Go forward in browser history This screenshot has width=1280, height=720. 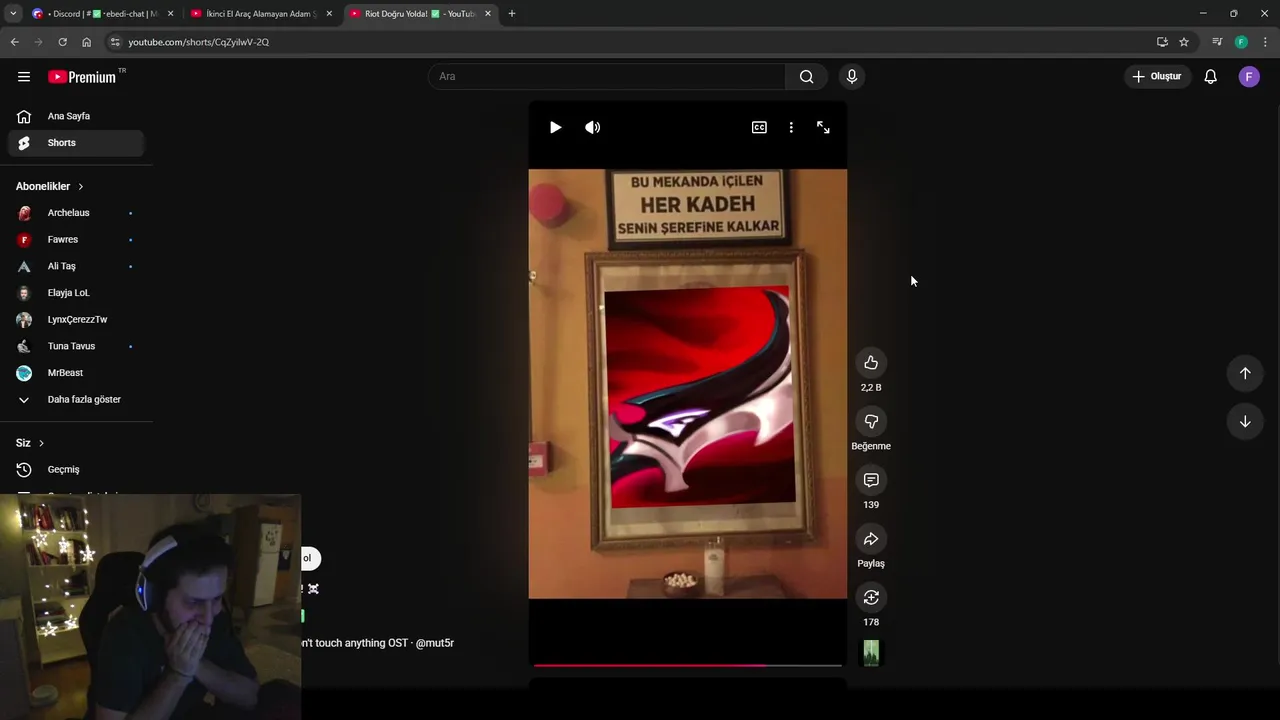click(x=38, y=42)
